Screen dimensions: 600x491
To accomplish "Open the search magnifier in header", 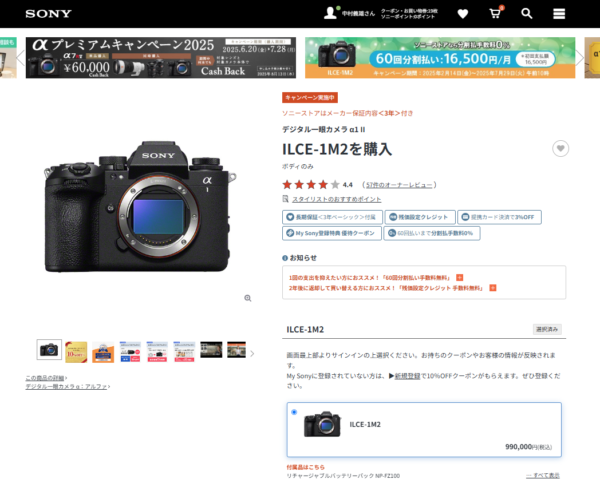I will (x=527, y=13).
